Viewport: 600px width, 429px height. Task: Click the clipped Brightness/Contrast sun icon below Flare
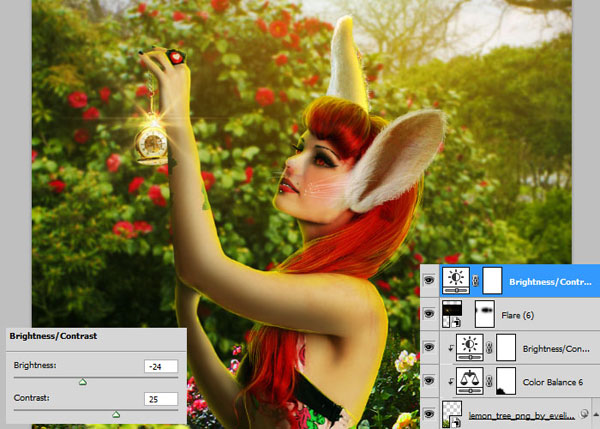pos(470,347)
